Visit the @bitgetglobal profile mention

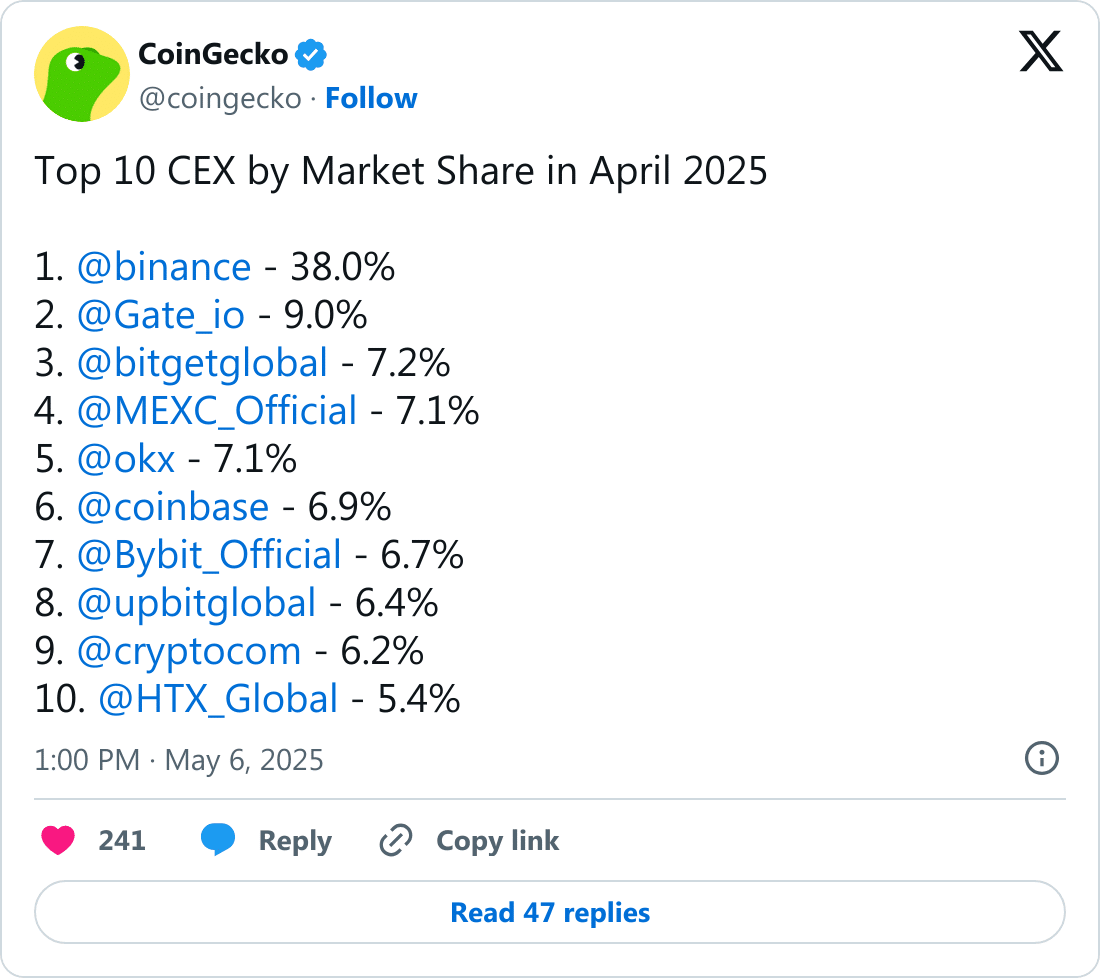click(x=202, y=363)
